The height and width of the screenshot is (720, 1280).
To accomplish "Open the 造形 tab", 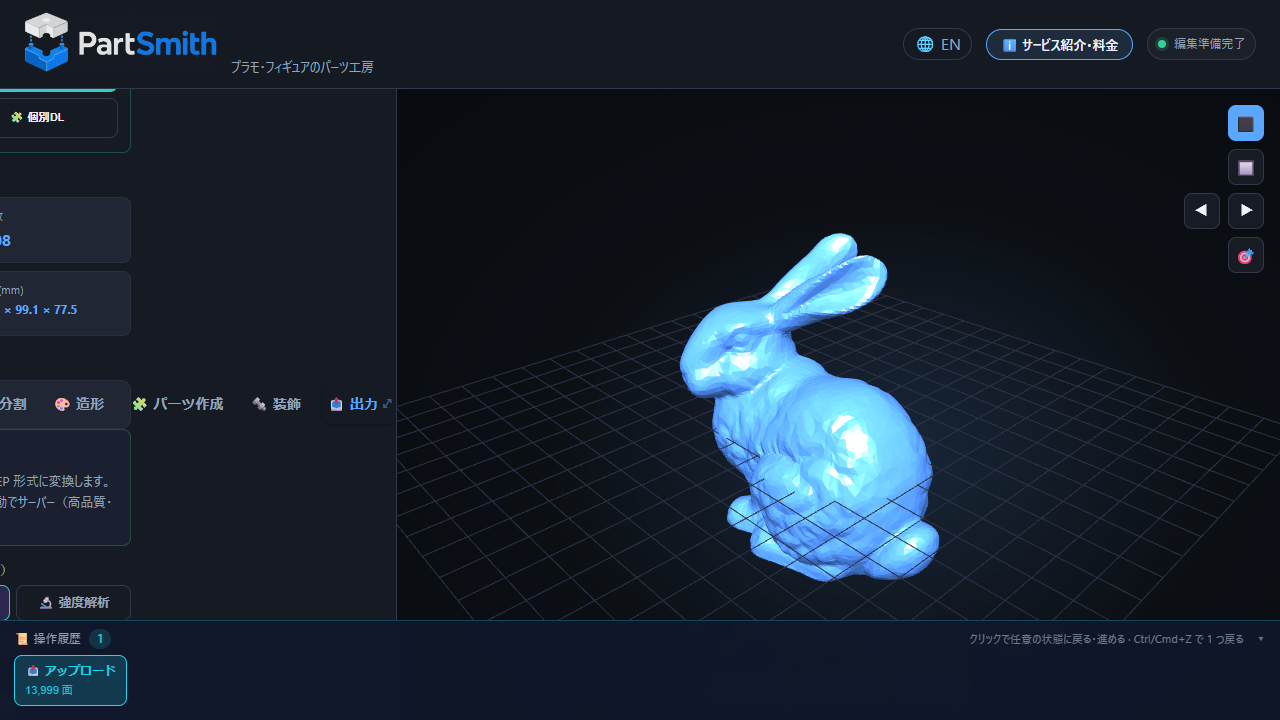I will click(x=79, y=404).
